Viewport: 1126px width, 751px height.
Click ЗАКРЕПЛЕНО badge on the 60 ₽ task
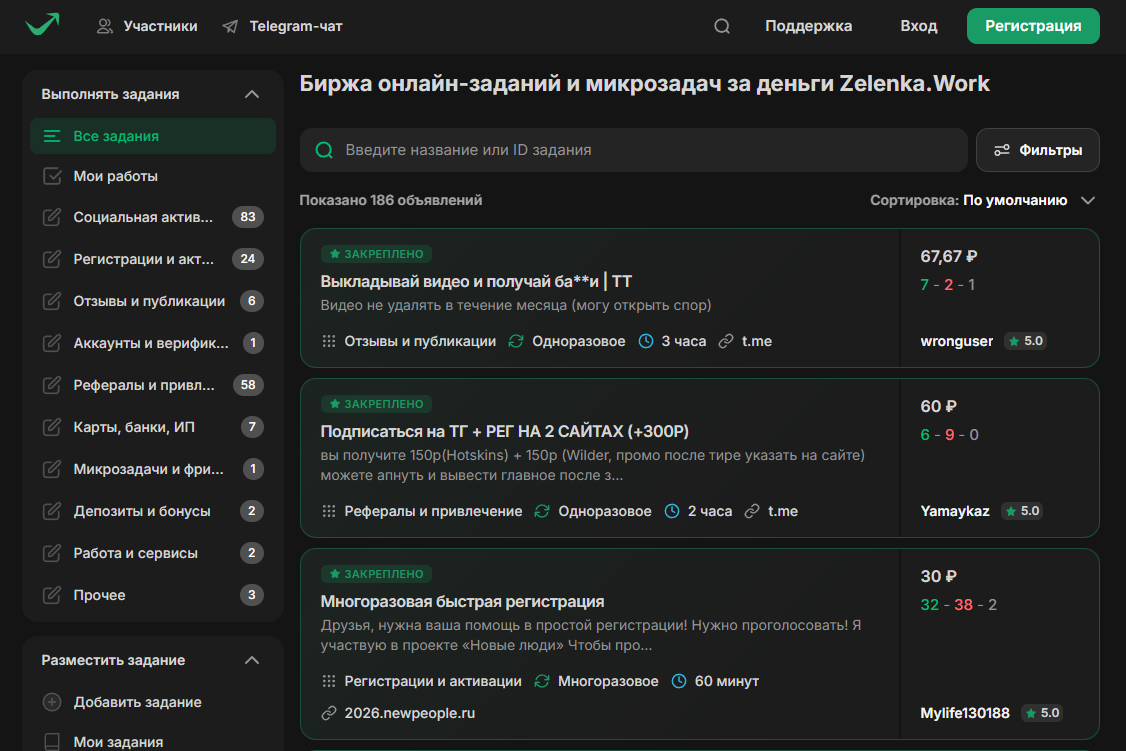[x=377, y=404]
